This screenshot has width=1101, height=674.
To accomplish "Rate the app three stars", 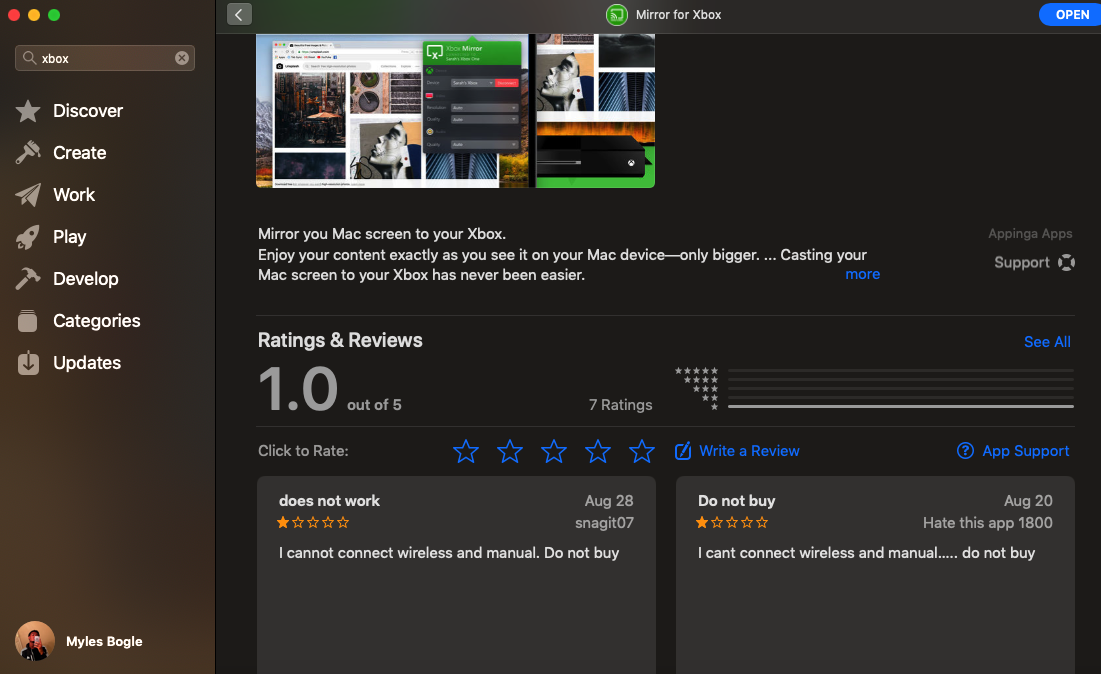I will point(554,451).
